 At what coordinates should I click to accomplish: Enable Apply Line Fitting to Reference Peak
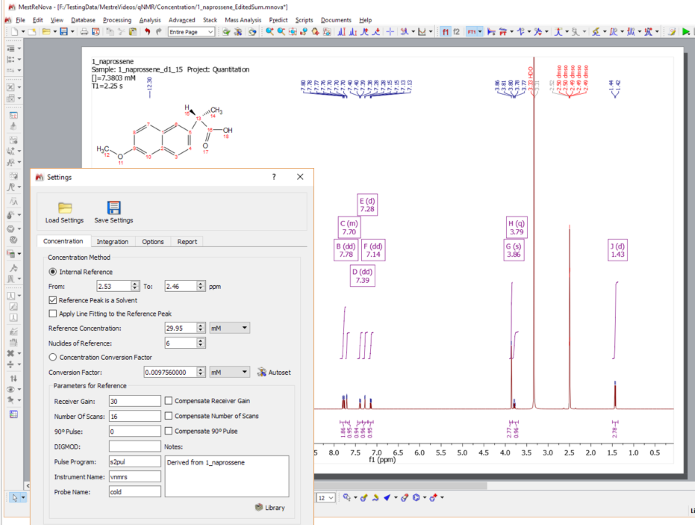point(53,314)
